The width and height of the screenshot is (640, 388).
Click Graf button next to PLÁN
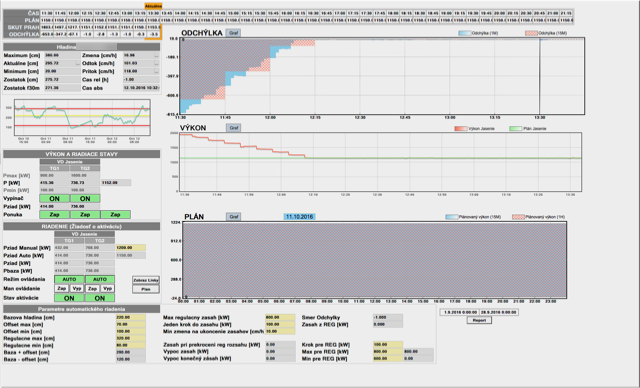click(x=233, y=217)
